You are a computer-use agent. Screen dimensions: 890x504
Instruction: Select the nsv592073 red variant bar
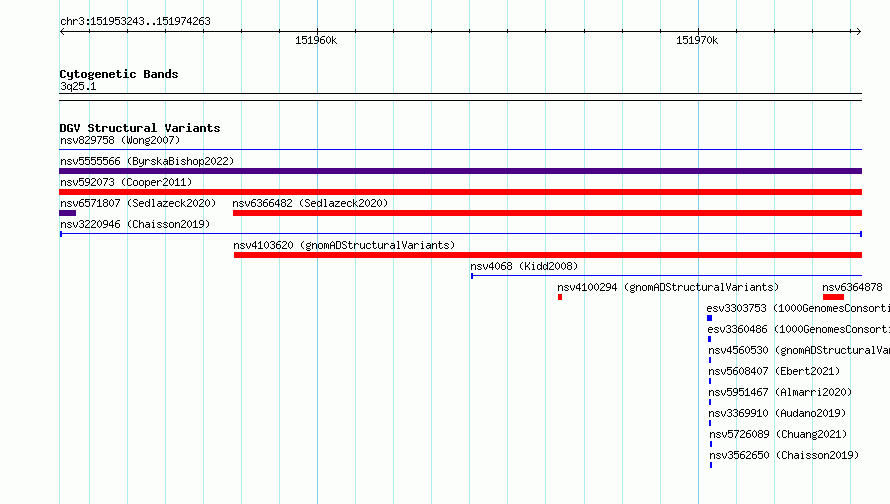coord(460,192)
